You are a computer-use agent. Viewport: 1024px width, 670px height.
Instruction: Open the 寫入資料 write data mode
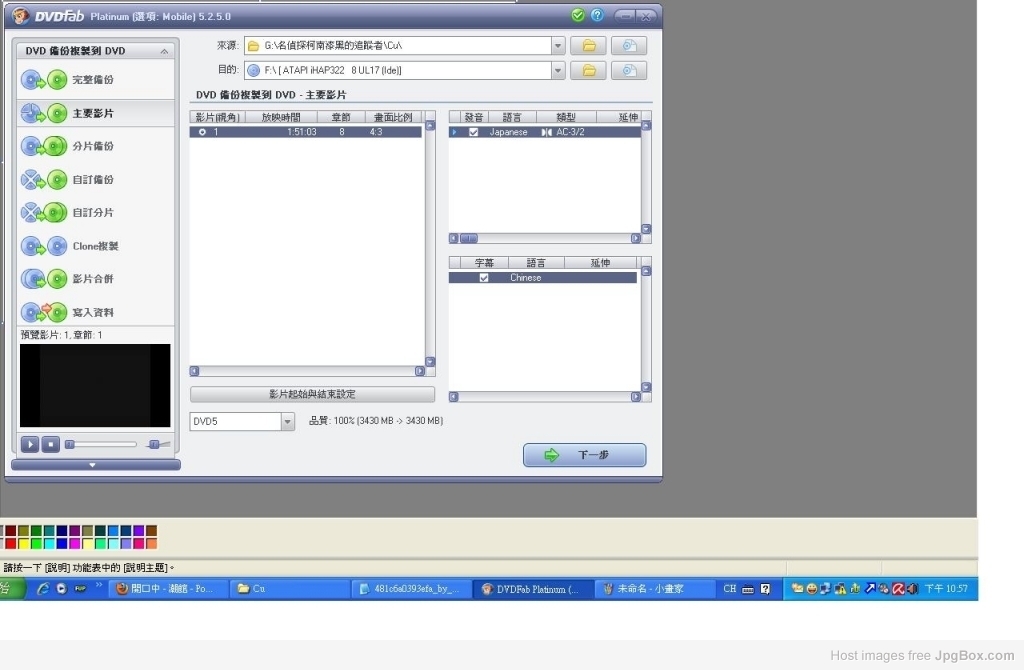coord(92,312)
